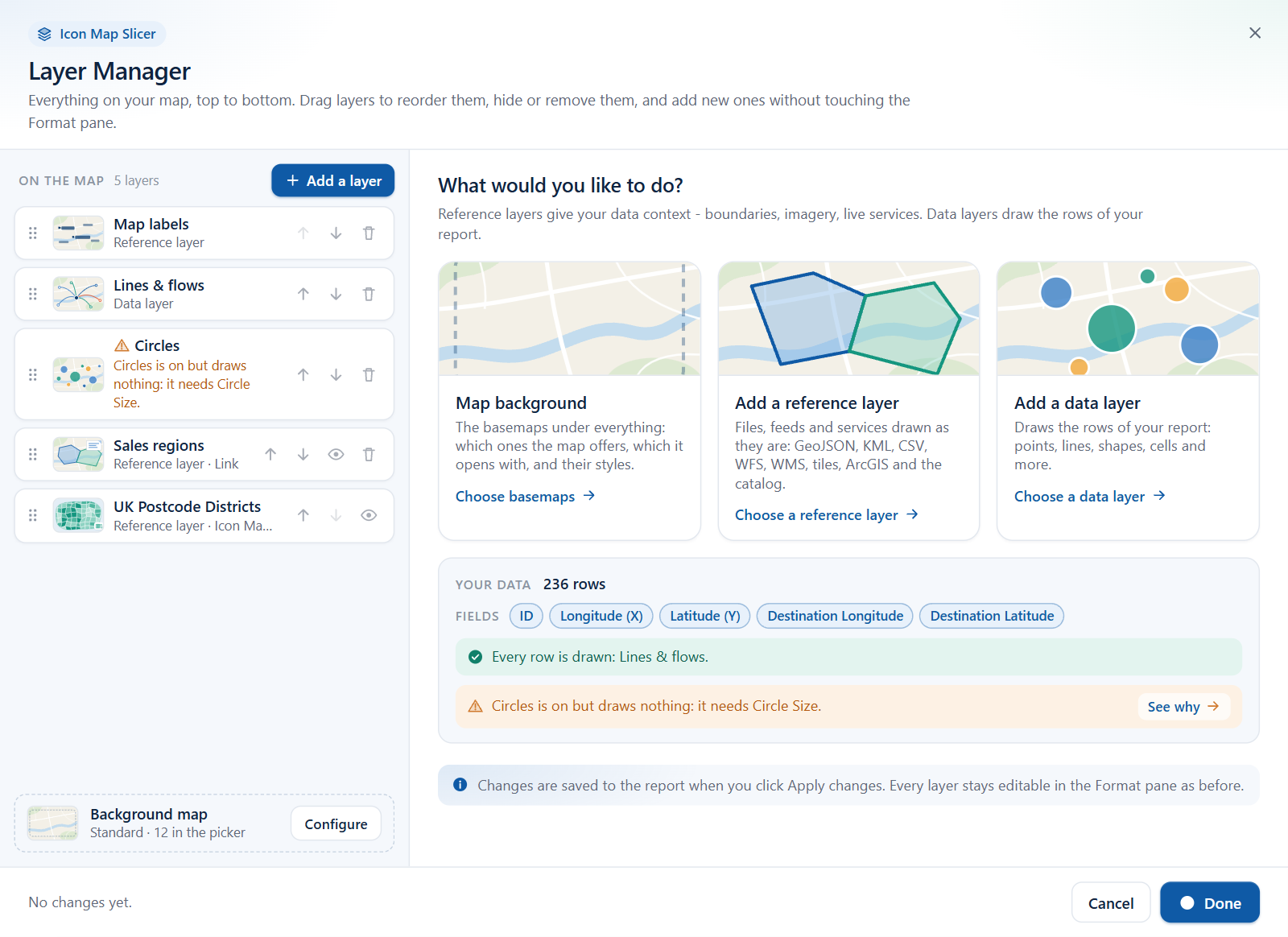Click the Longitude (X) field chip
Image resolution: width=1288 pixels, height=937 pixels.
601,617
